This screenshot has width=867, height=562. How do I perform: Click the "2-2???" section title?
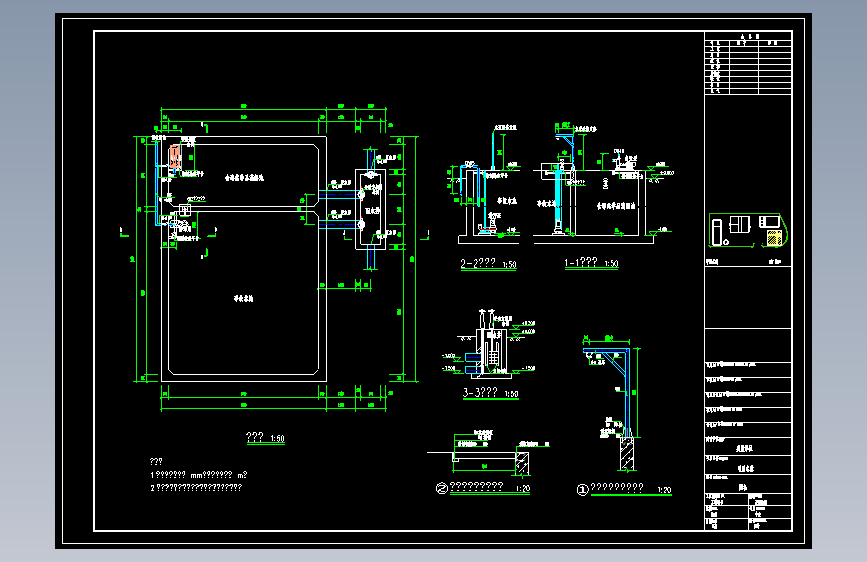[x=478, y=263]
